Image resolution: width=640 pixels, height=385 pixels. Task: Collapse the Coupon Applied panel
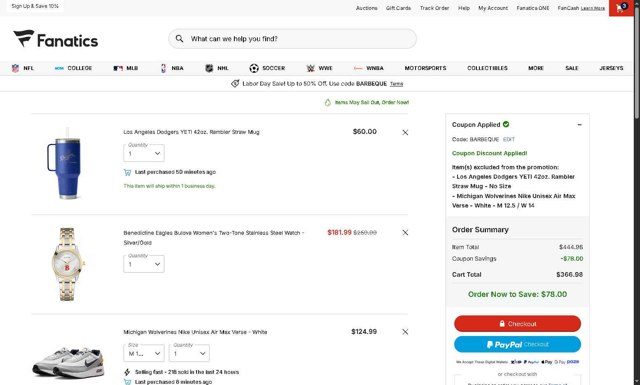(x=579, y=125)
